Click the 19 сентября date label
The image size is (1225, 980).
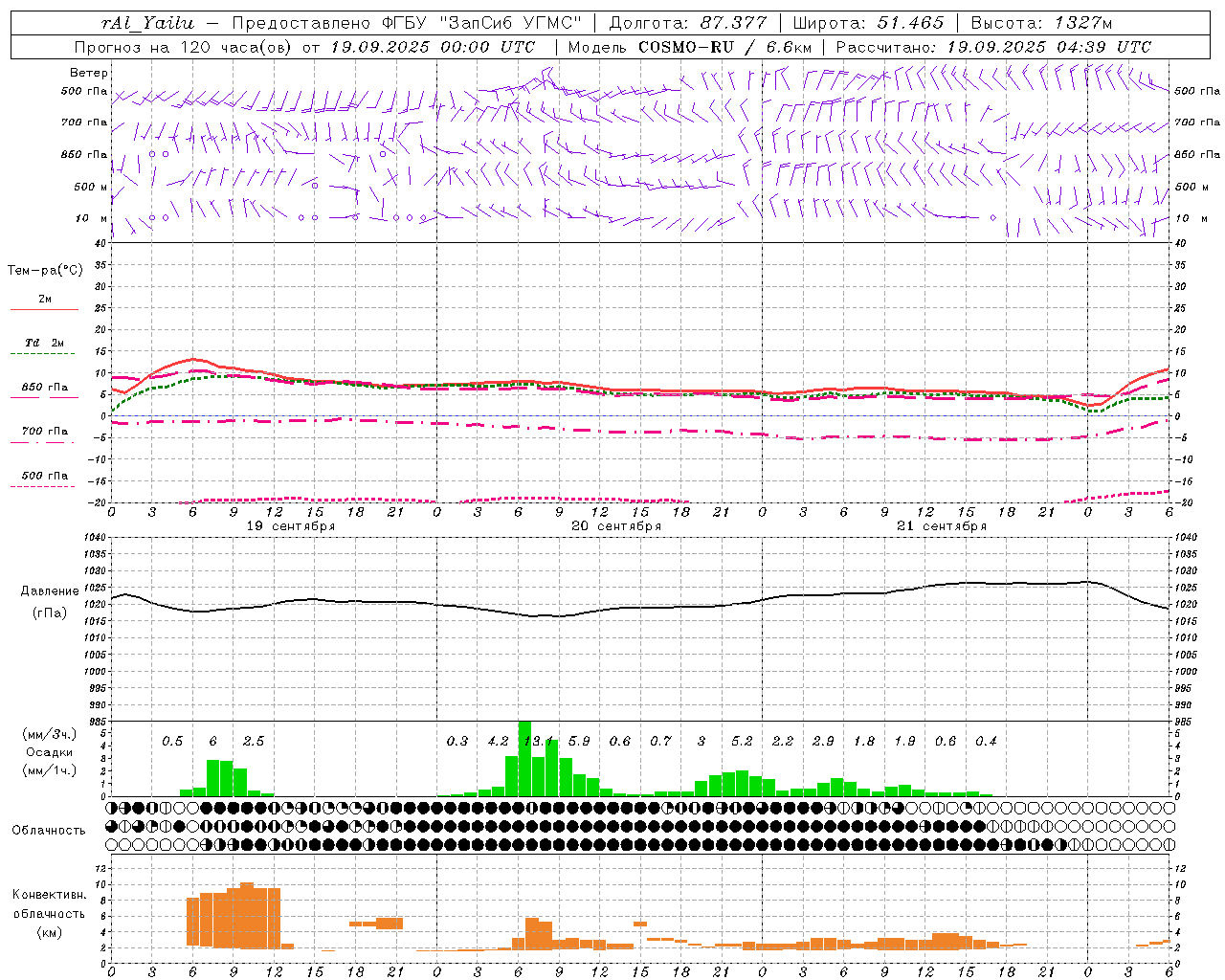pos(290,526)
